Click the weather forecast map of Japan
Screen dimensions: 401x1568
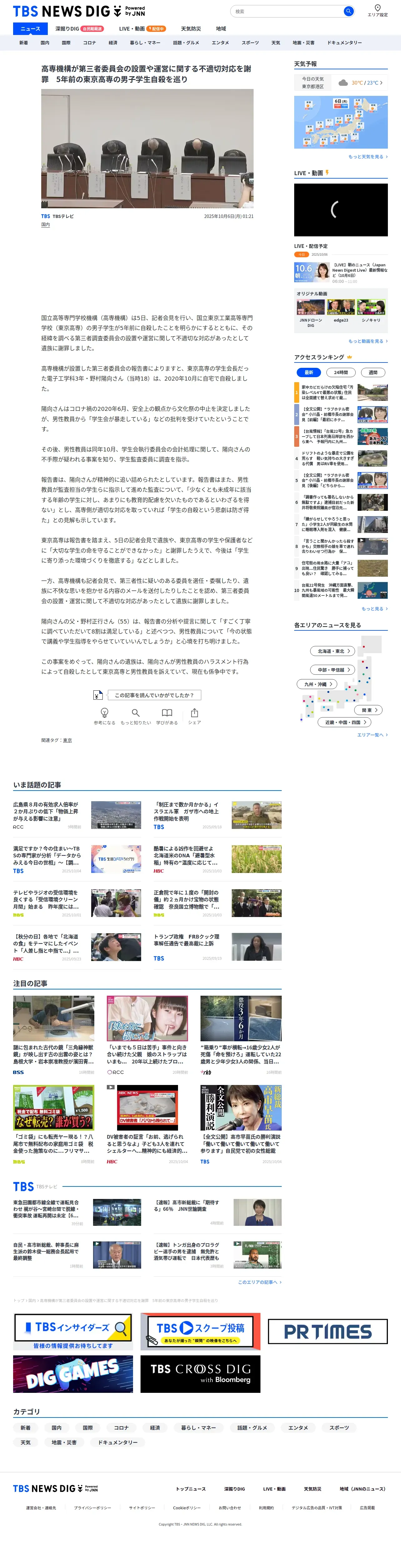tap(341, 122)
